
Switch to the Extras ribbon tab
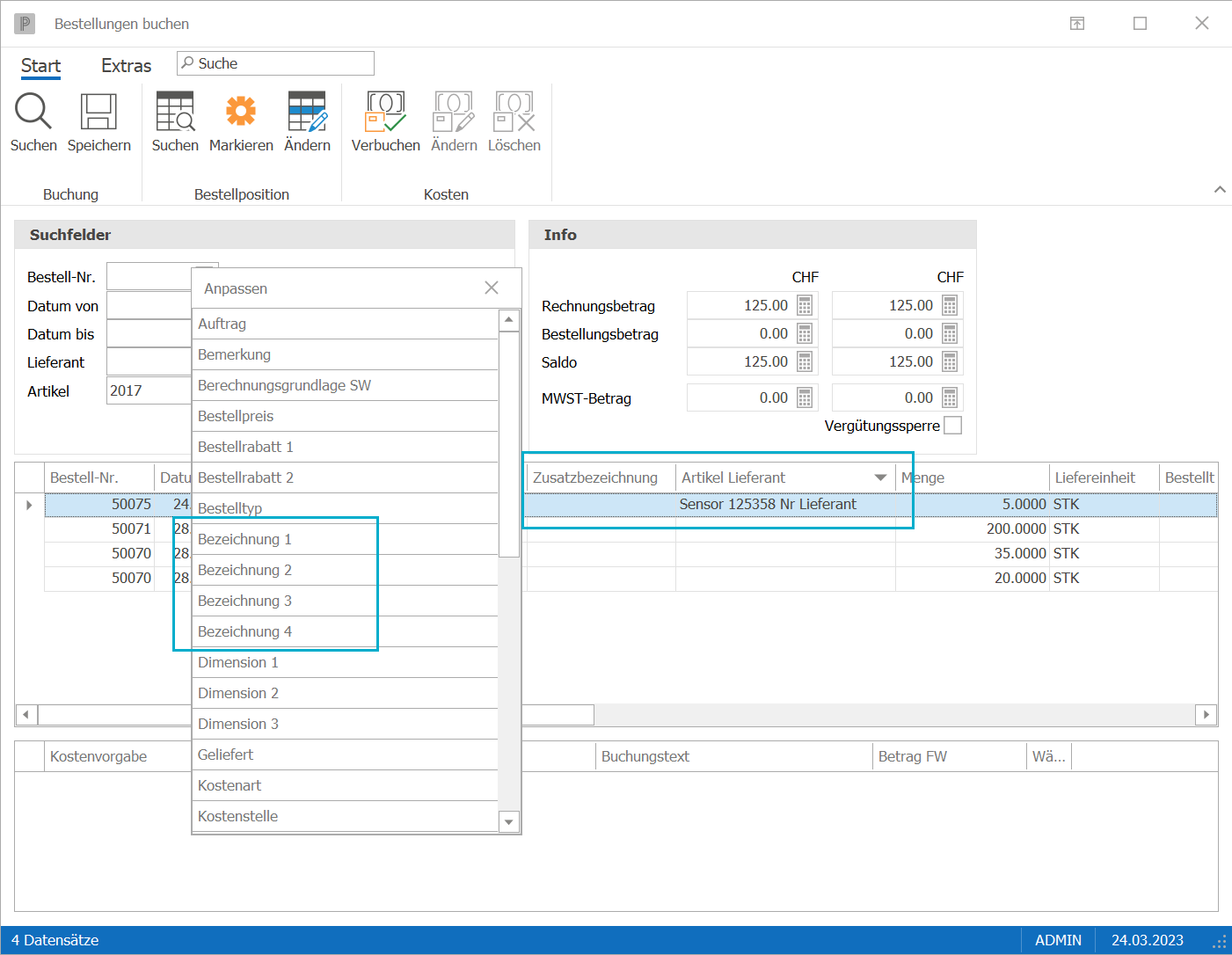click(126, 66)
